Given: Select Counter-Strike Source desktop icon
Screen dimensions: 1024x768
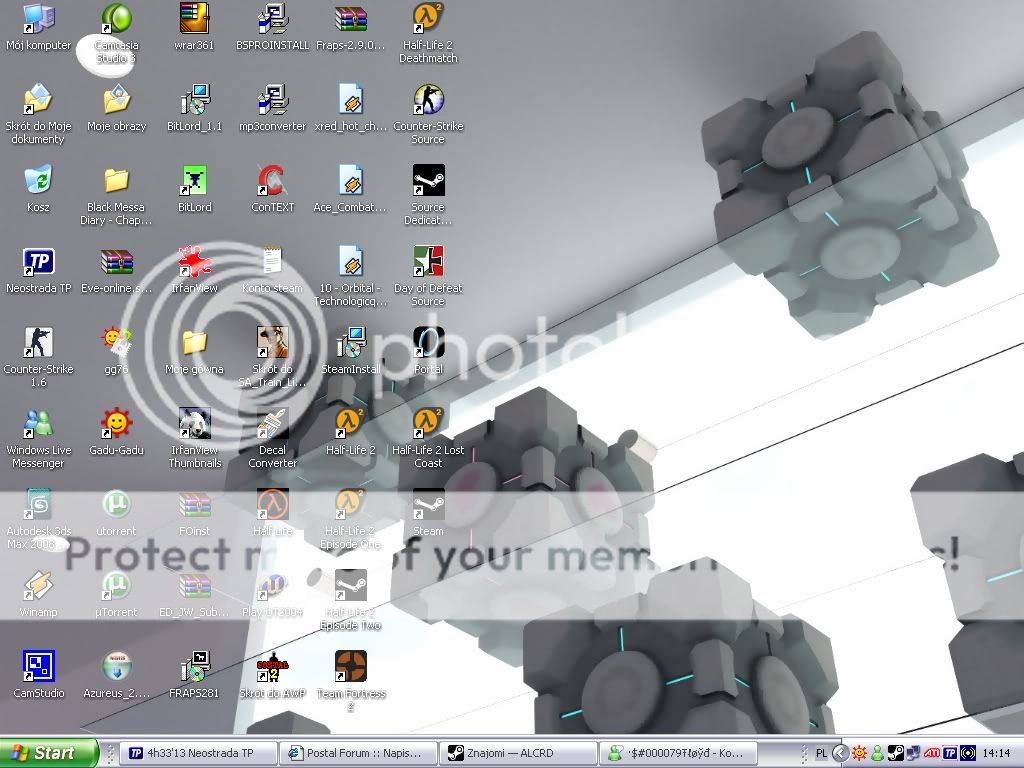Looking at the screenshot, I should tap(428, 101).
